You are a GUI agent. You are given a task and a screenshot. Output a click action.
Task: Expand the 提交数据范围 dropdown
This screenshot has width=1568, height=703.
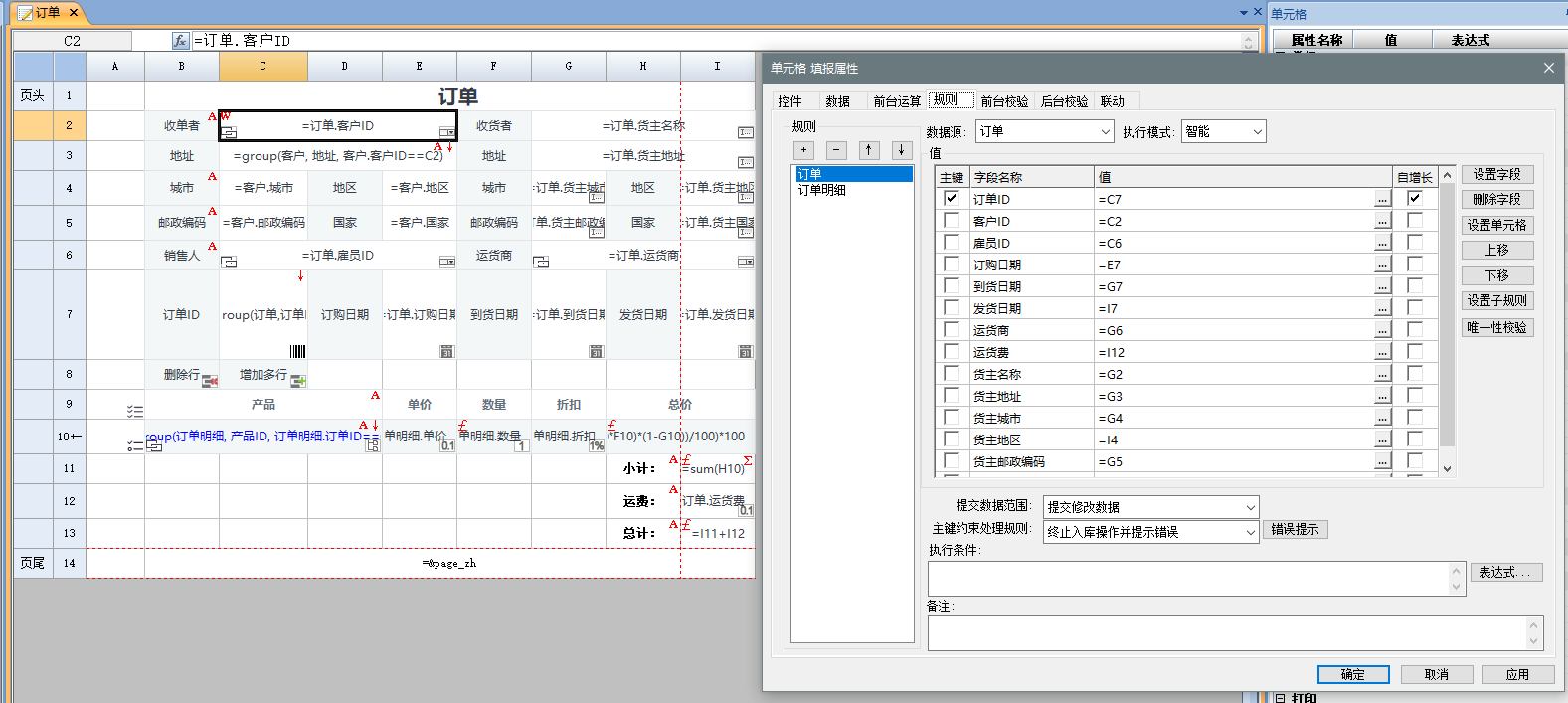[x=1150, y=507]
